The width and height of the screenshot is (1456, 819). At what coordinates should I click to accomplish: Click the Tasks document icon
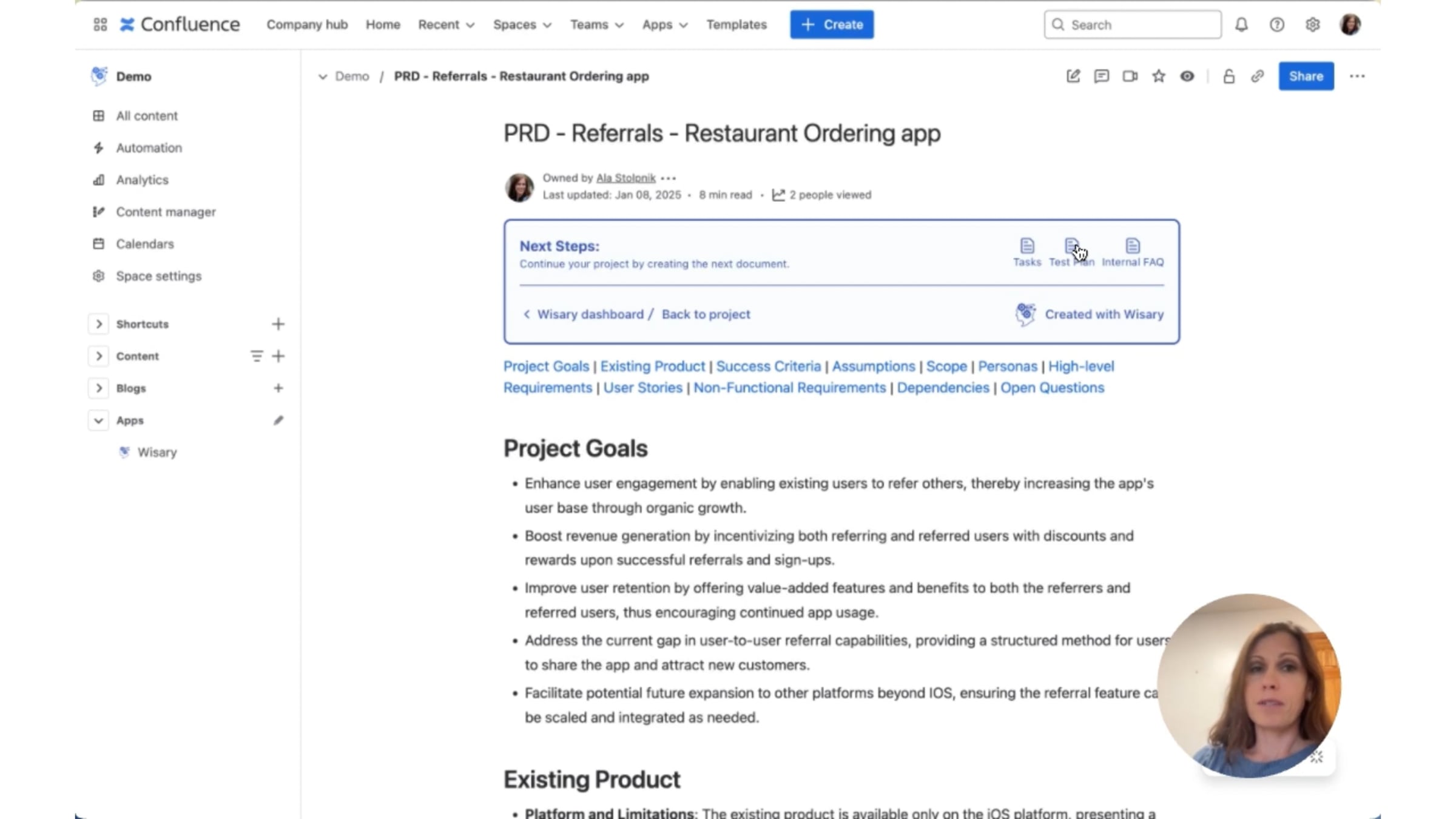pyautogui.click(x=1026, y=246)
